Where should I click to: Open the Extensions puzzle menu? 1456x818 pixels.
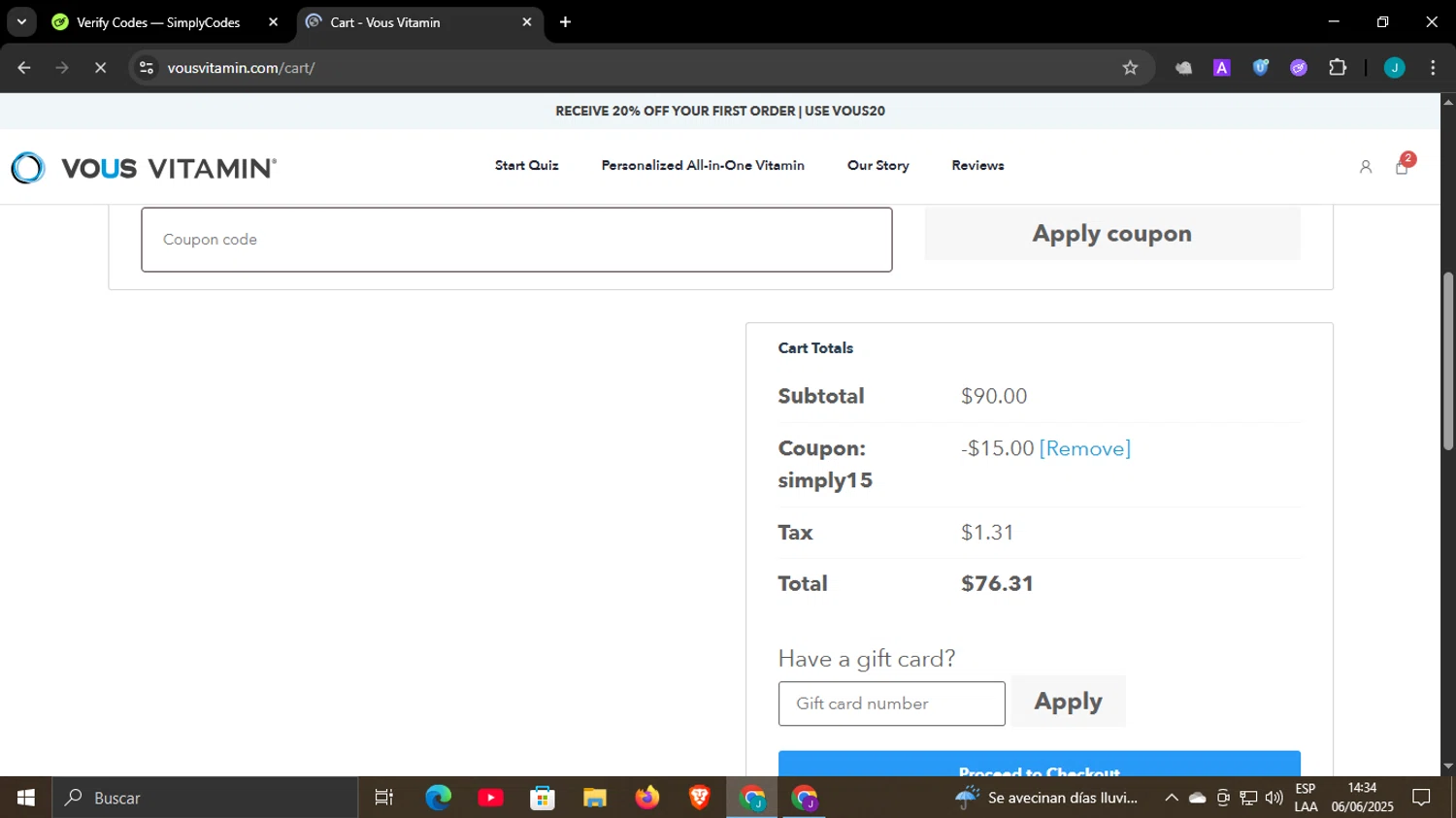(1338, 68)
